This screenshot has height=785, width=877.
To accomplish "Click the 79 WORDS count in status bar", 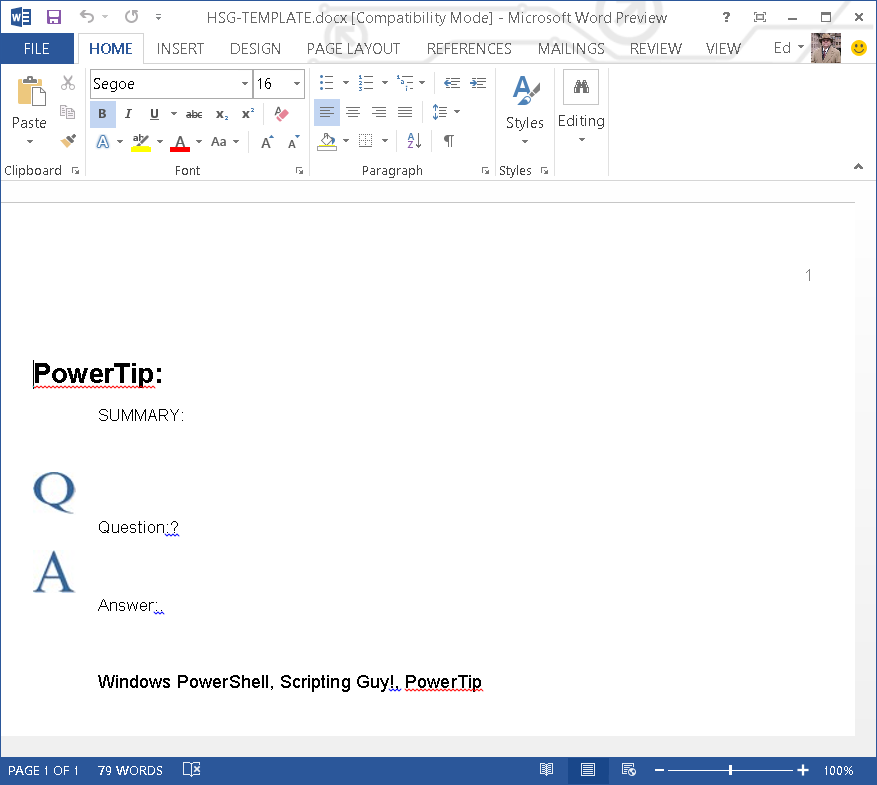I will point(130,770).
